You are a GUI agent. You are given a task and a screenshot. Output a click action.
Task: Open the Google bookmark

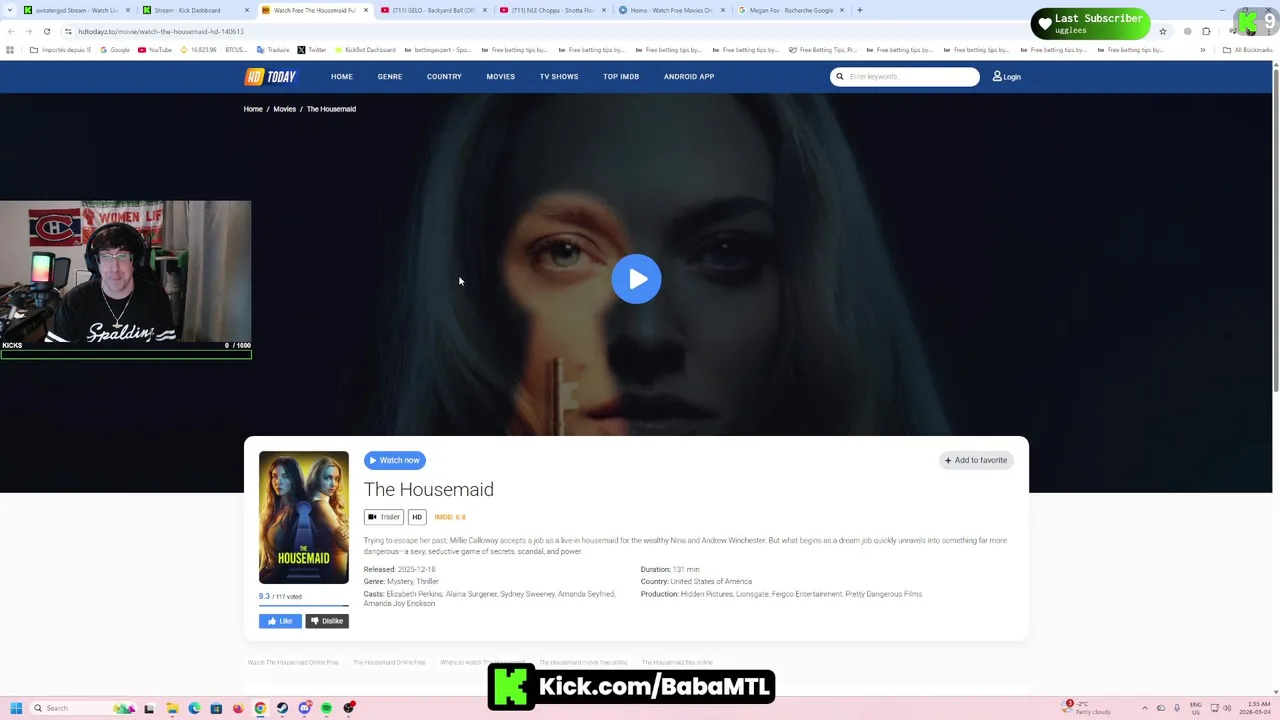[x=115, y=50]
